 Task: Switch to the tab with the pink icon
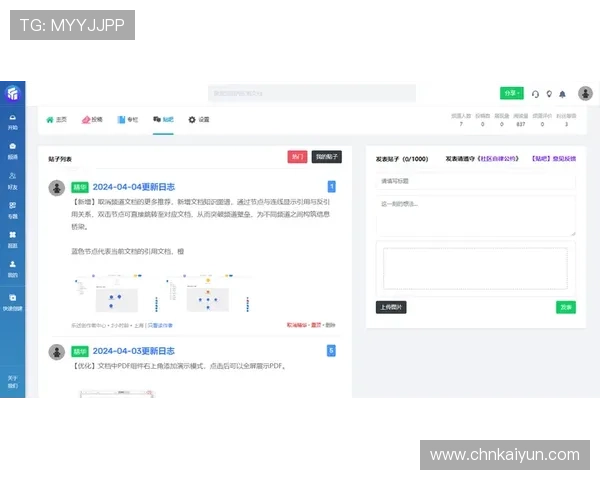tap(92, 119)
